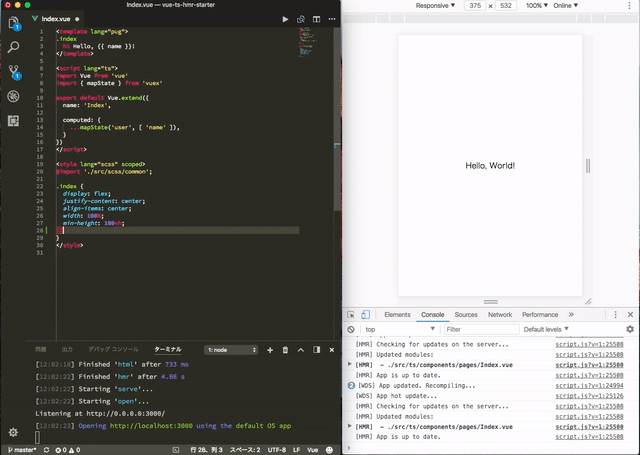Click the 行 28 cursor position indicator

tap(207, 450)
